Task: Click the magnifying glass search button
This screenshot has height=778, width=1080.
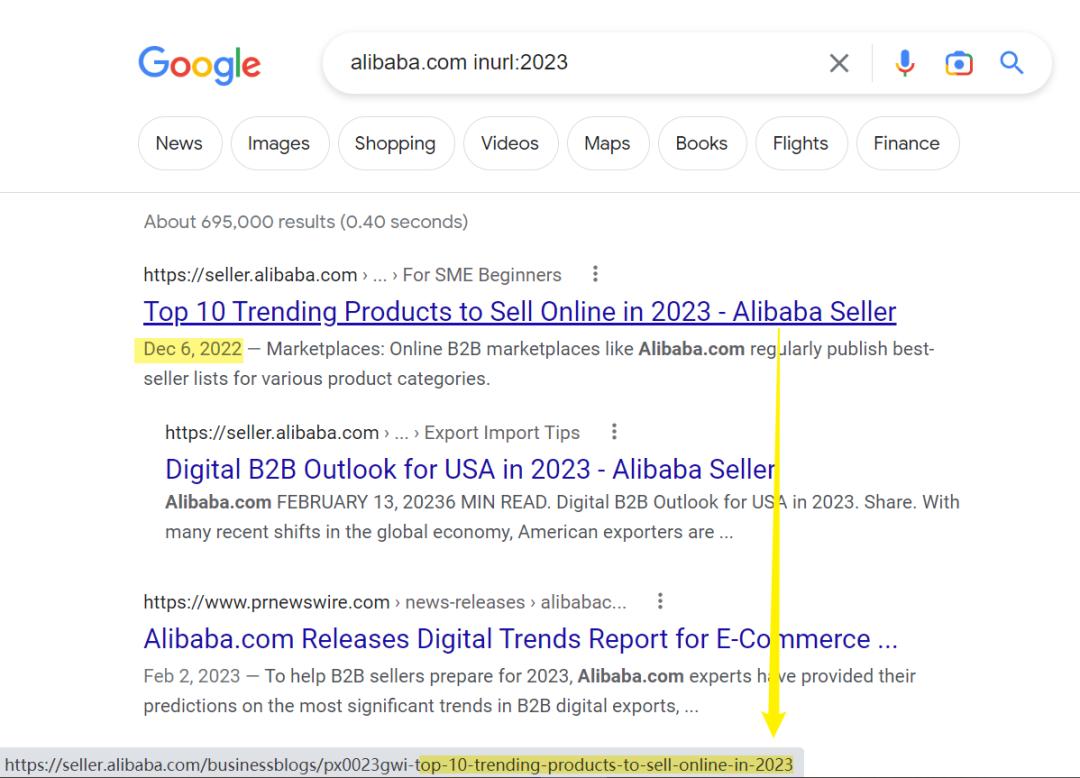Action: point(1012,63)
